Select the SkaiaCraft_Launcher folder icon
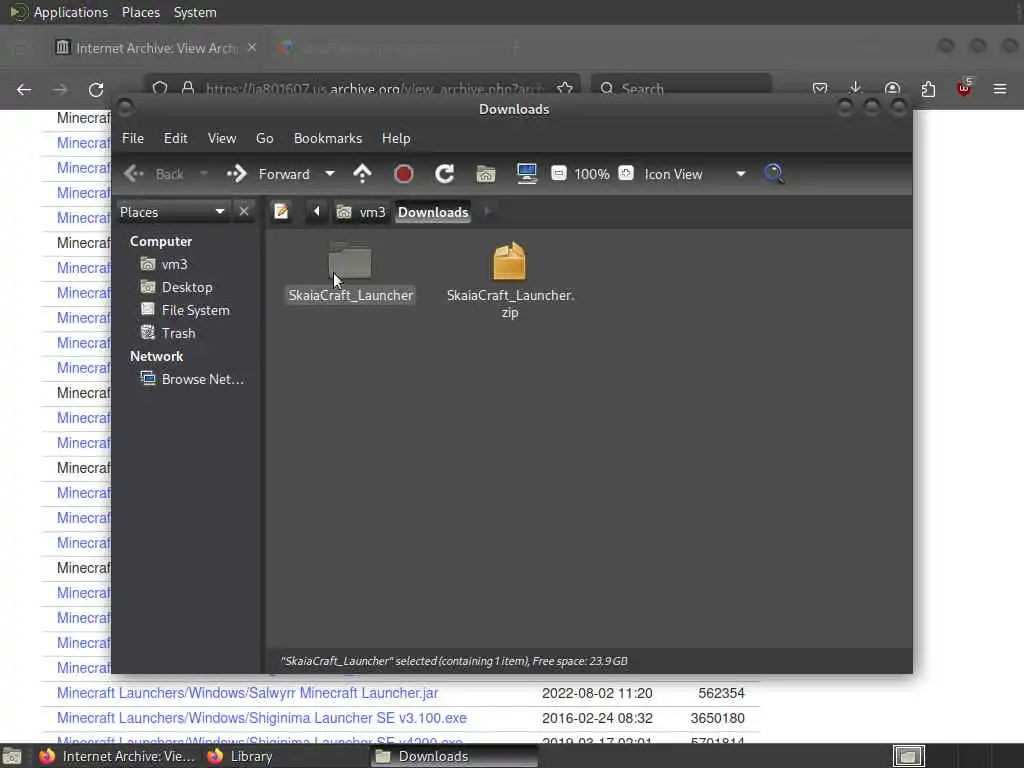The image size is (1024, 768). [350, 262]
